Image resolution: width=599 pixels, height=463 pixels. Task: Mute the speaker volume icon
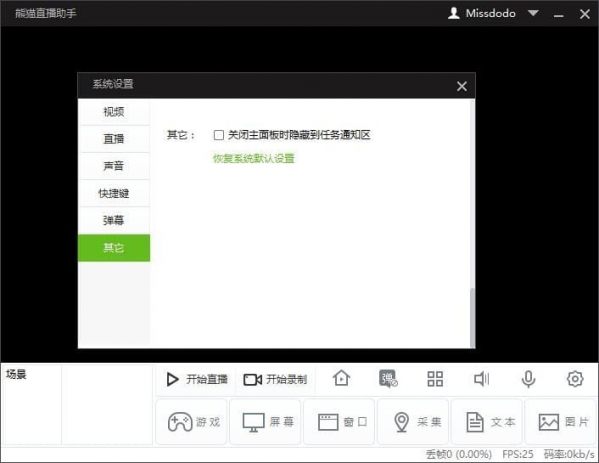coord(481,379)
